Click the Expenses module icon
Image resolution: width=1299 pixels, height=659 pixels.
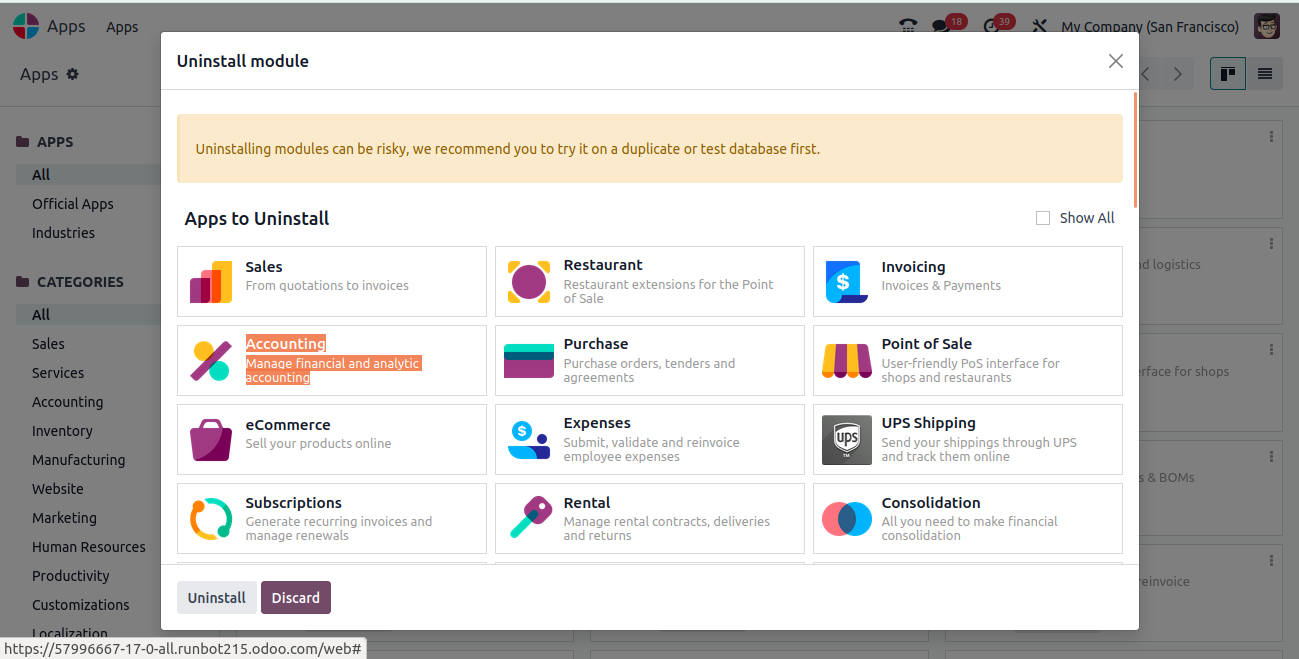pos(529,440)
